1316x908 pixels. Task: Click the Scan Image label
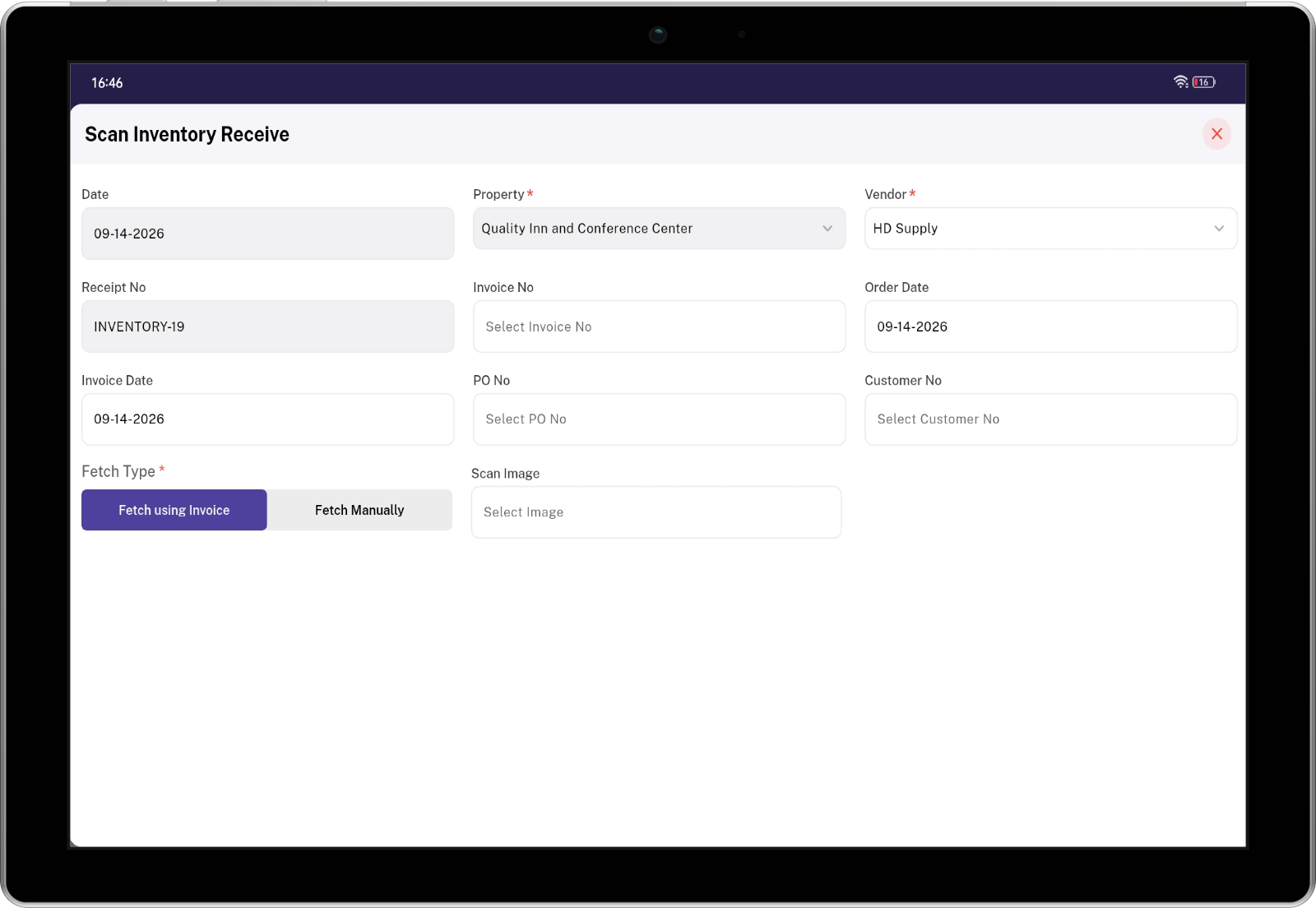click(505, 474)
